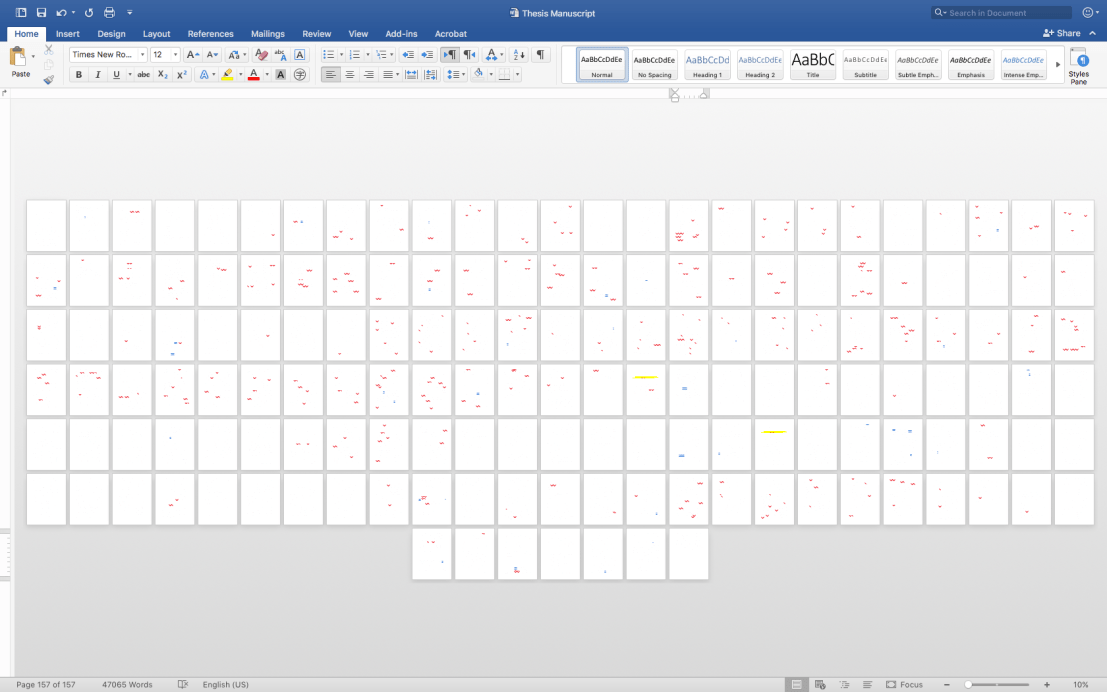
Task: Toggle show paragraph marks
Action: pyautogui.click(x=540, y=55)
